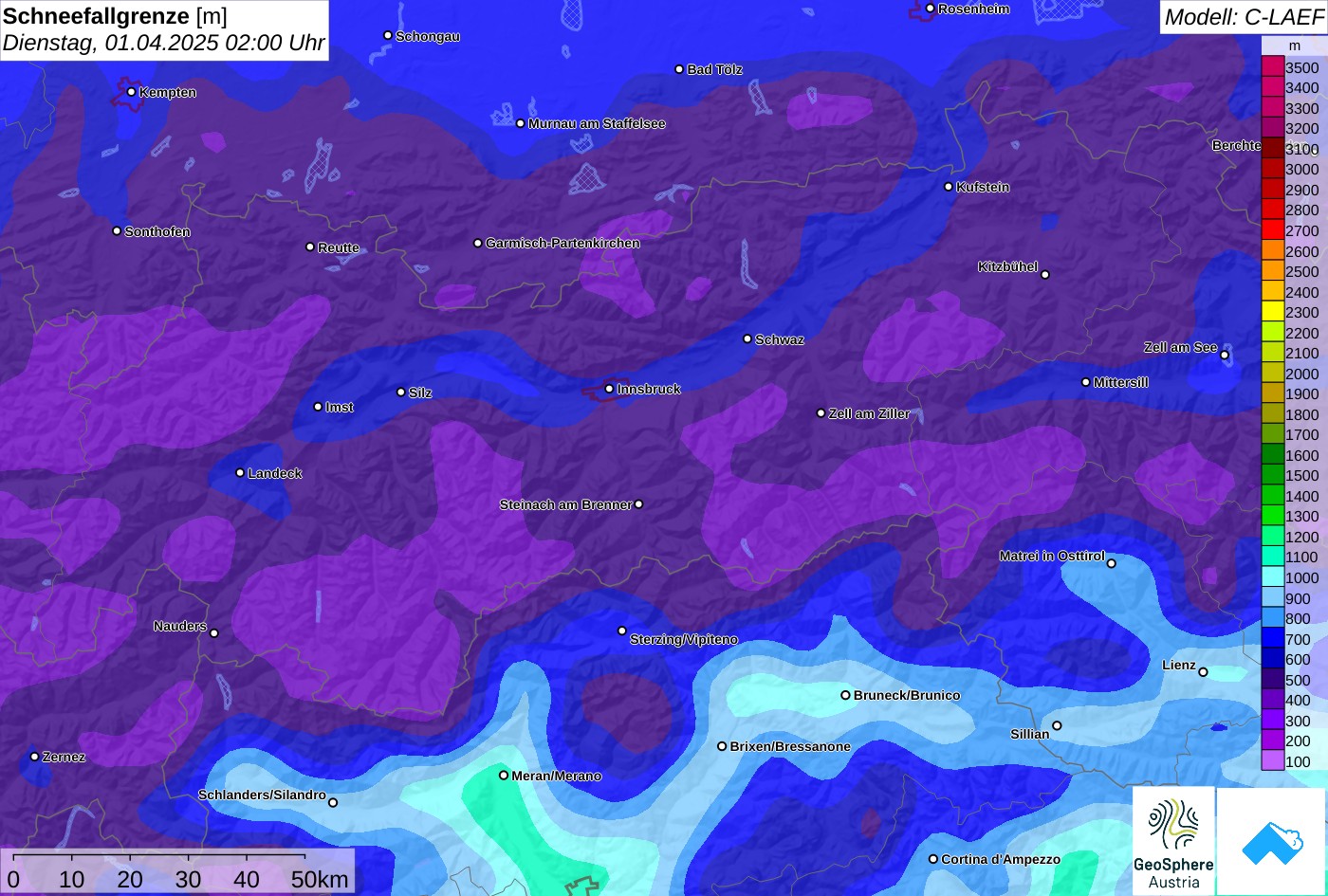Click the 1500 m green legend swatch
Screen dimensions: 1328x896
coord(1273,476)
